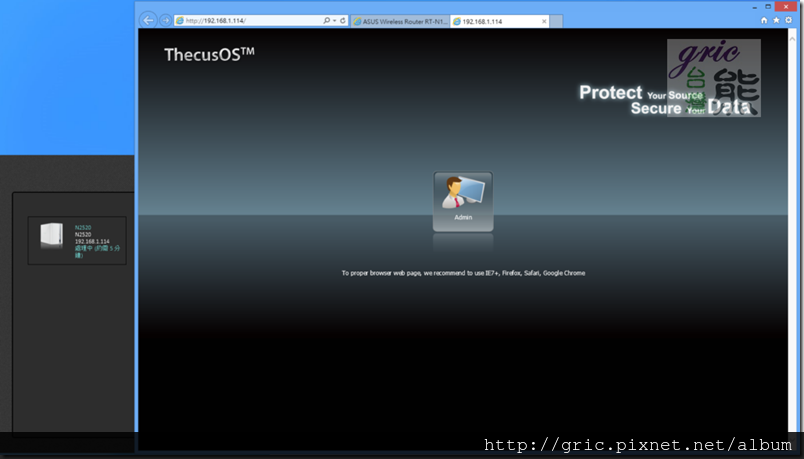Open the address bar dropdown arrow
Viewport: 804px width, 459px height.
tap(334, 21)
